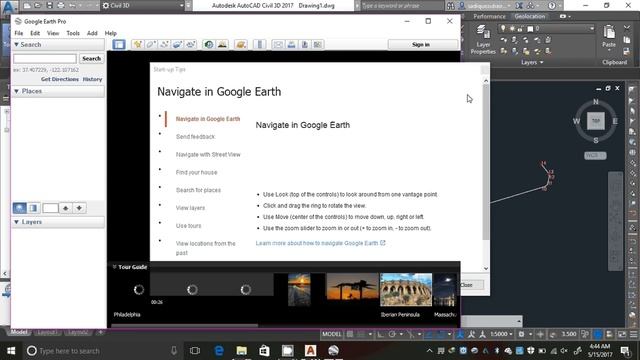Select the ruler tool icon
Image resolution: width=640 pixels, height=360 pixels.
[260, 44]
